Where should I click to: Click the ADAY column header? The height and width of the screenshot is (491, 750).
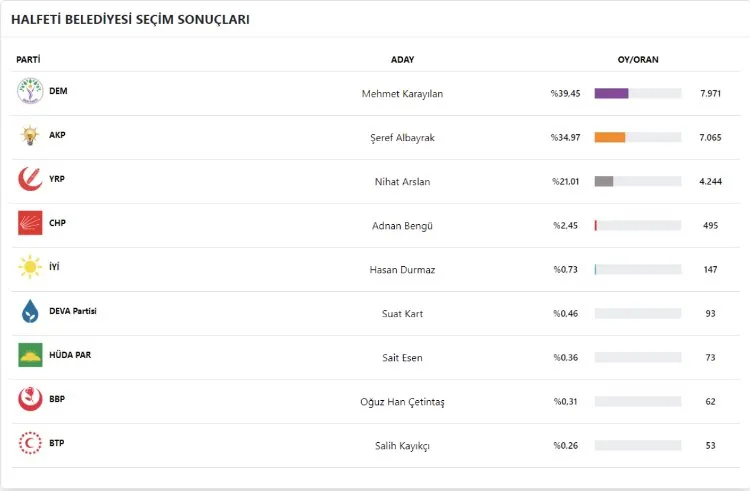402,60
